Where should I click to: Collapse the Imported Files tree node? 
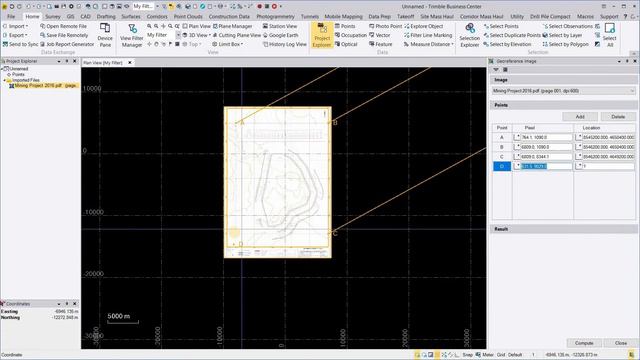coord(4,80)
